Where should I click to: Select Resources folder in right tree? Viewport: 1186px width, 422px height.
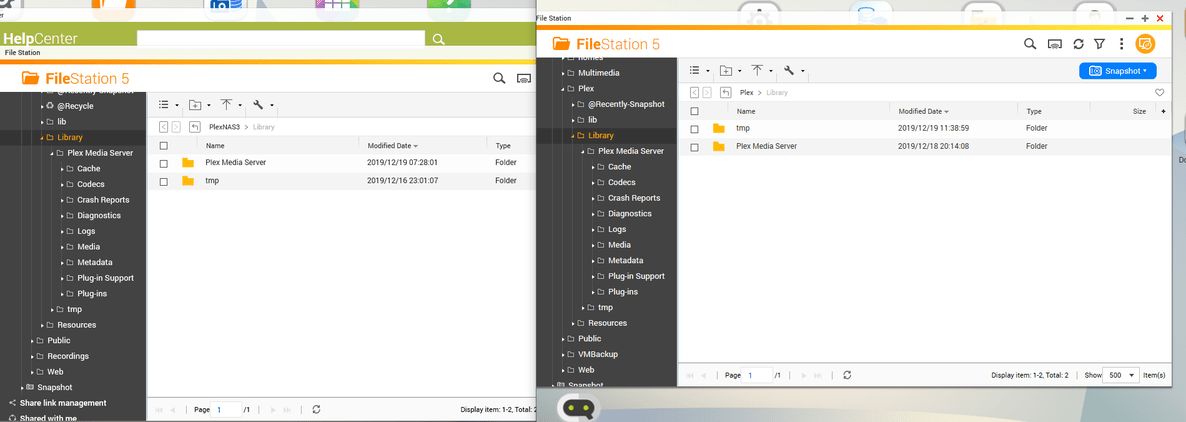pyautogui.click(x=607, y=323)
